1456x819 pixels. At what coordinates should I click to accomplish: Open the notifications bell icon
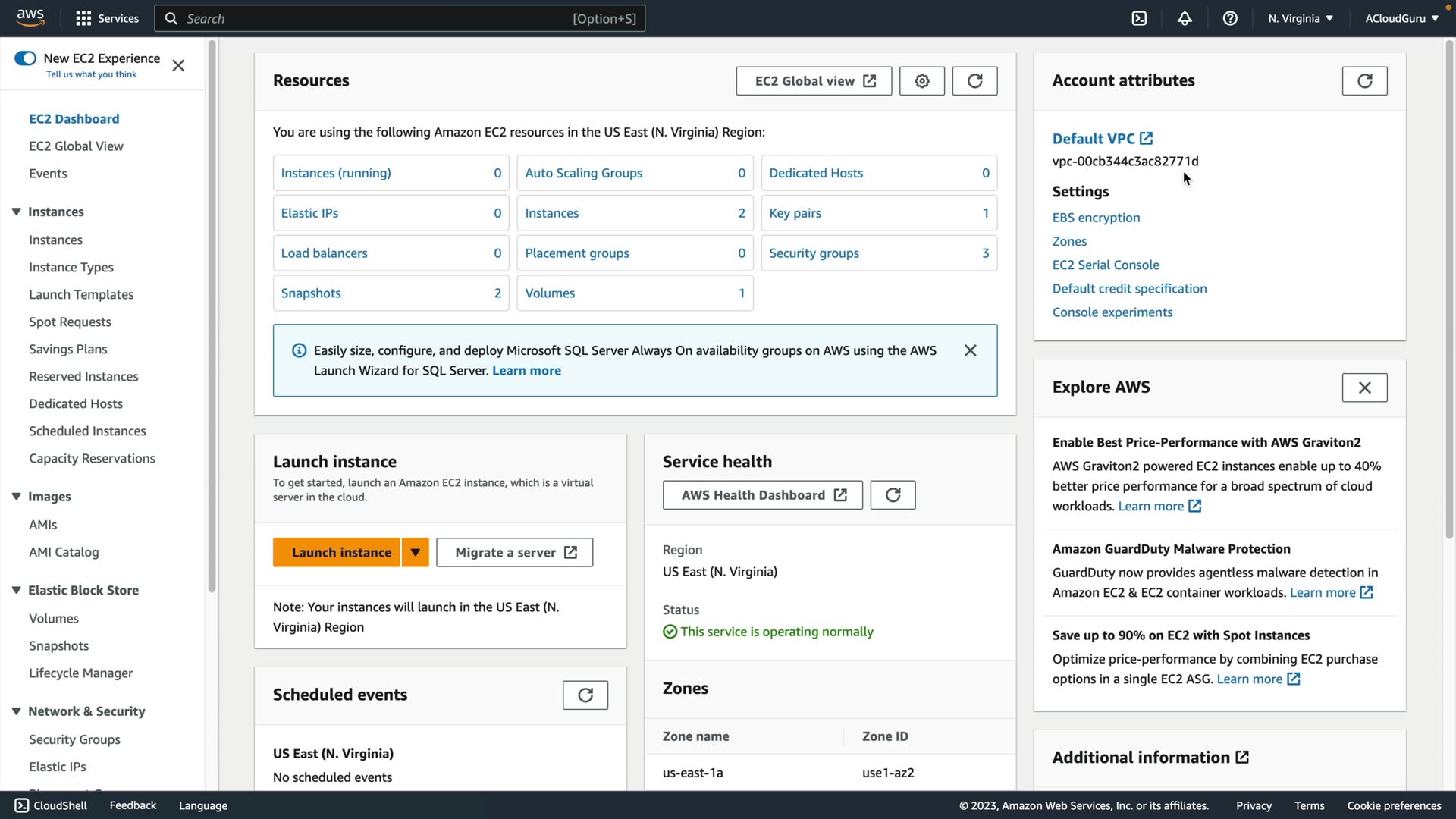[1185, 18]
